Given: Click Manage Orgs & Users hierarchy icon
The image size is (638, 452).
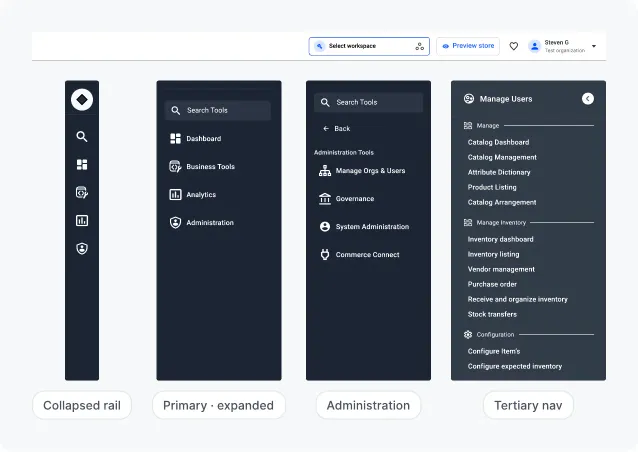Looking at the screenshot, I should click(x=325, y=171).
